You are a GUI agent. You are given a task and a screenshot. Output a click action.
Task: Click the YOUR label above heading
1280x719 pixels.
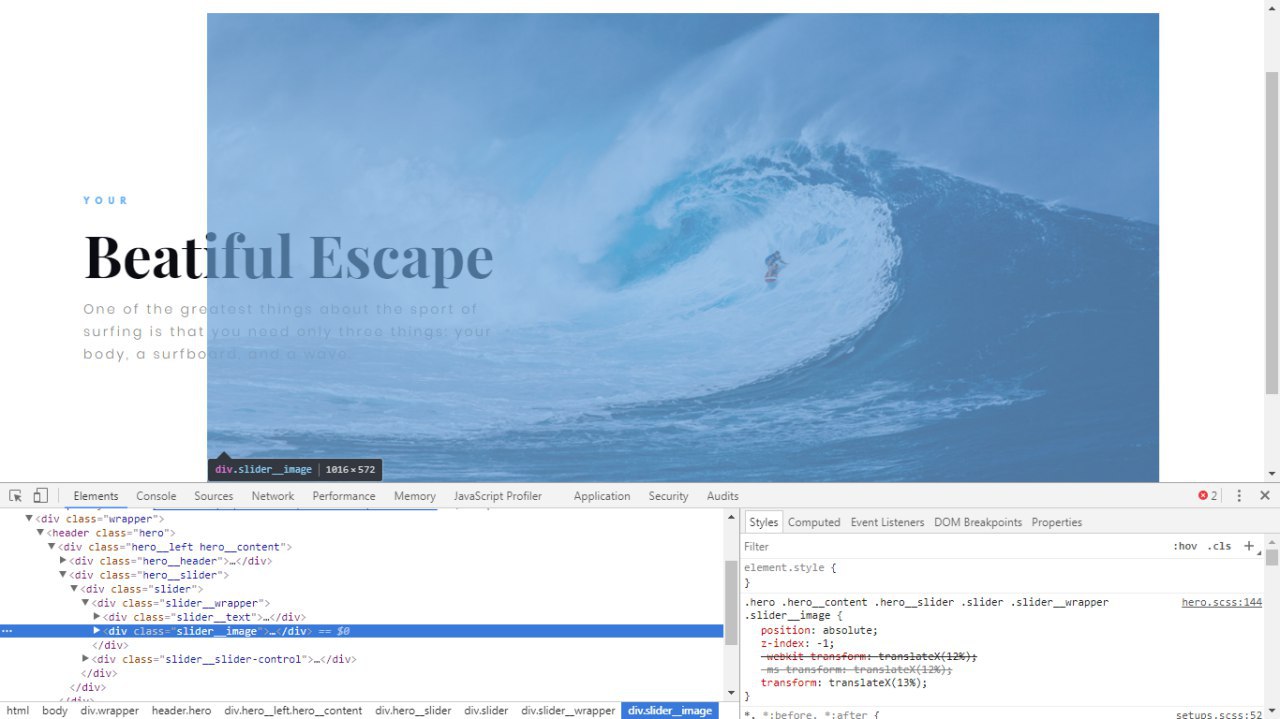click(x=106, y=200)
